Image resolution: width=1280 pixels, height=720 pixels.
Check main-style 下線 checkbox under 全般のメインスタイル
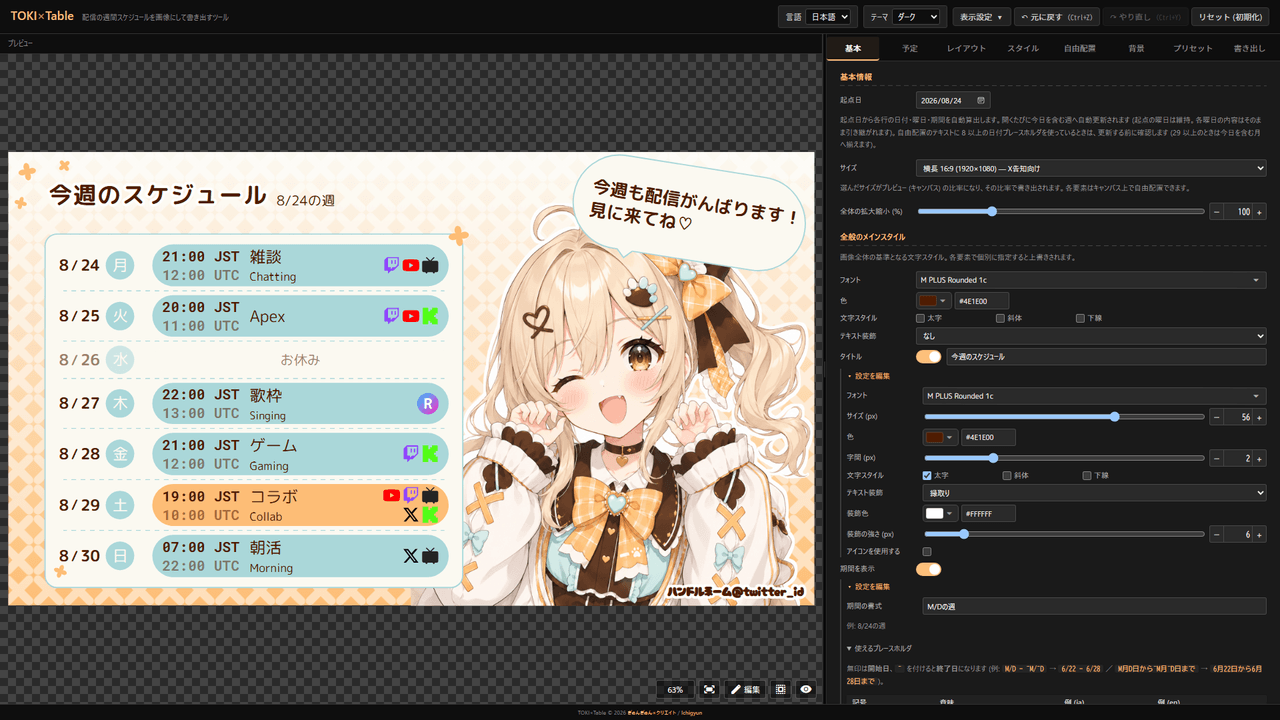click(x=1080, y=318)
